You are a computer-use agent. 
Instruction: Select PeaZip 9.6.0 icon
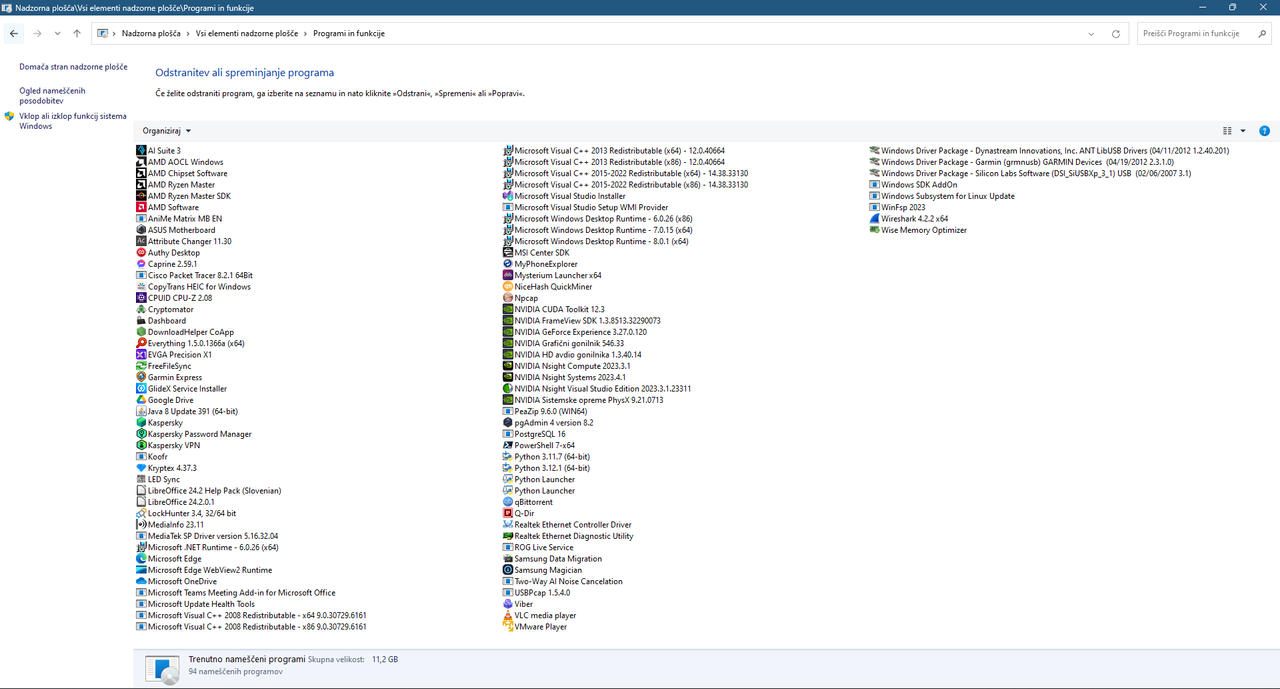click(x=507, y=411)
